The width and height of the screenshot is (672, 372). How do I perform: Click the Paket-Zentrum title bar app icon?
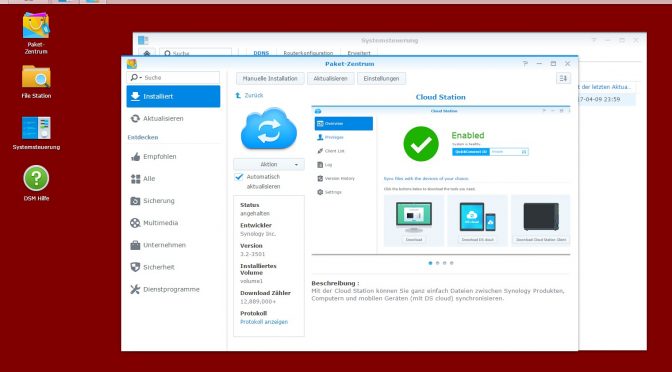click(132, 64)
